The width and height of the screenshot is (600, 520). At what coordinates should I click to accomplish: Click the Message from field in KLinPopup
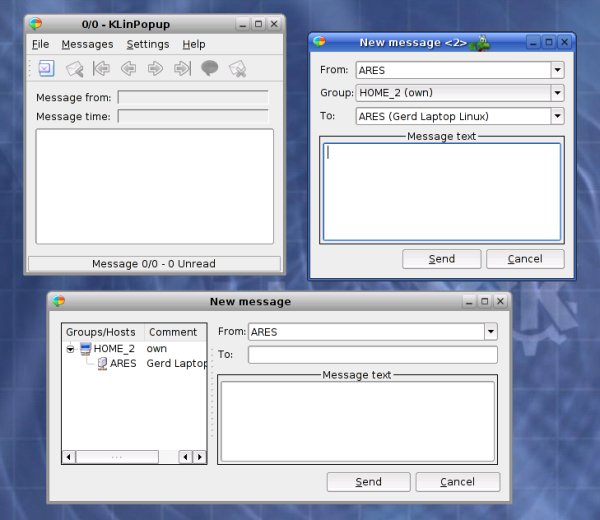pyautogui.click(x=193, y=98)
